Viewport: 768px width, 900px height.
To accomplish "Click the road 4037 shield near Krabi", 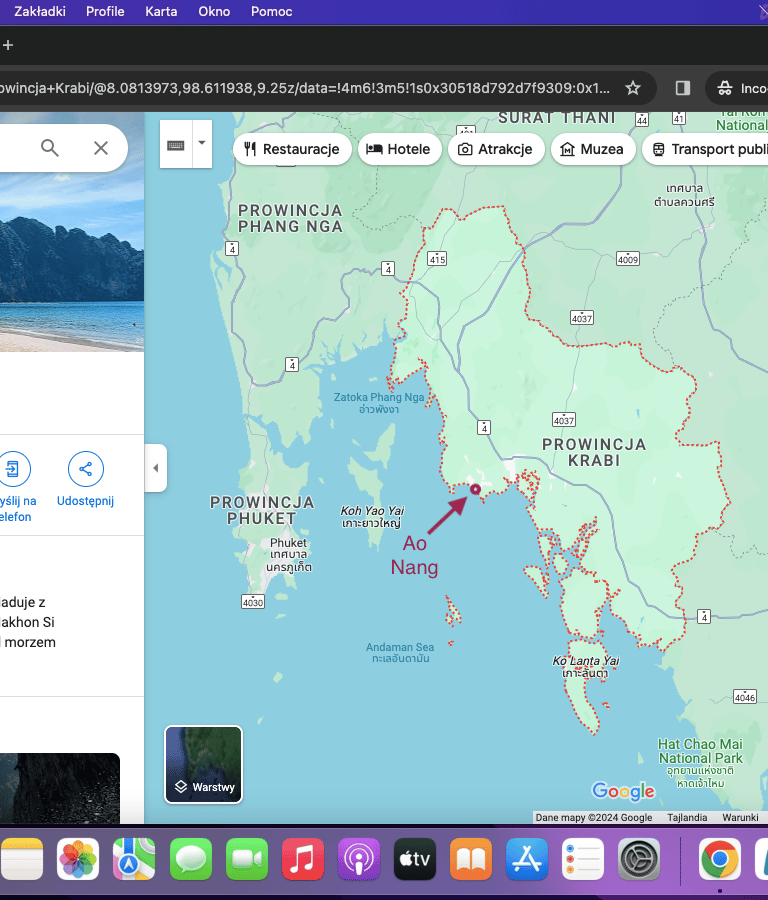I will pos(564,420).
